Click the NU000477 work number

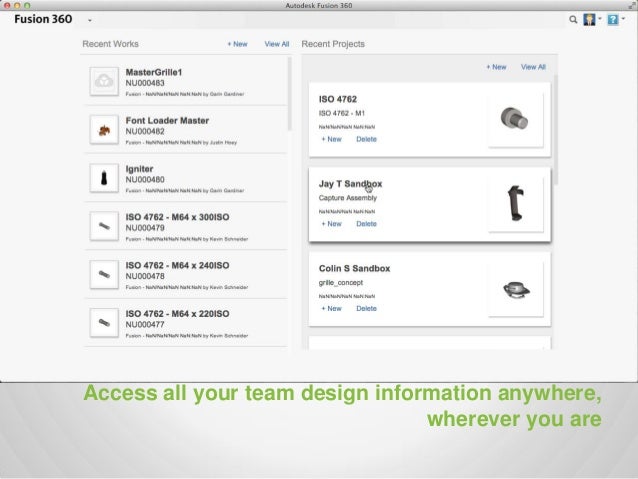coord(145,324)
